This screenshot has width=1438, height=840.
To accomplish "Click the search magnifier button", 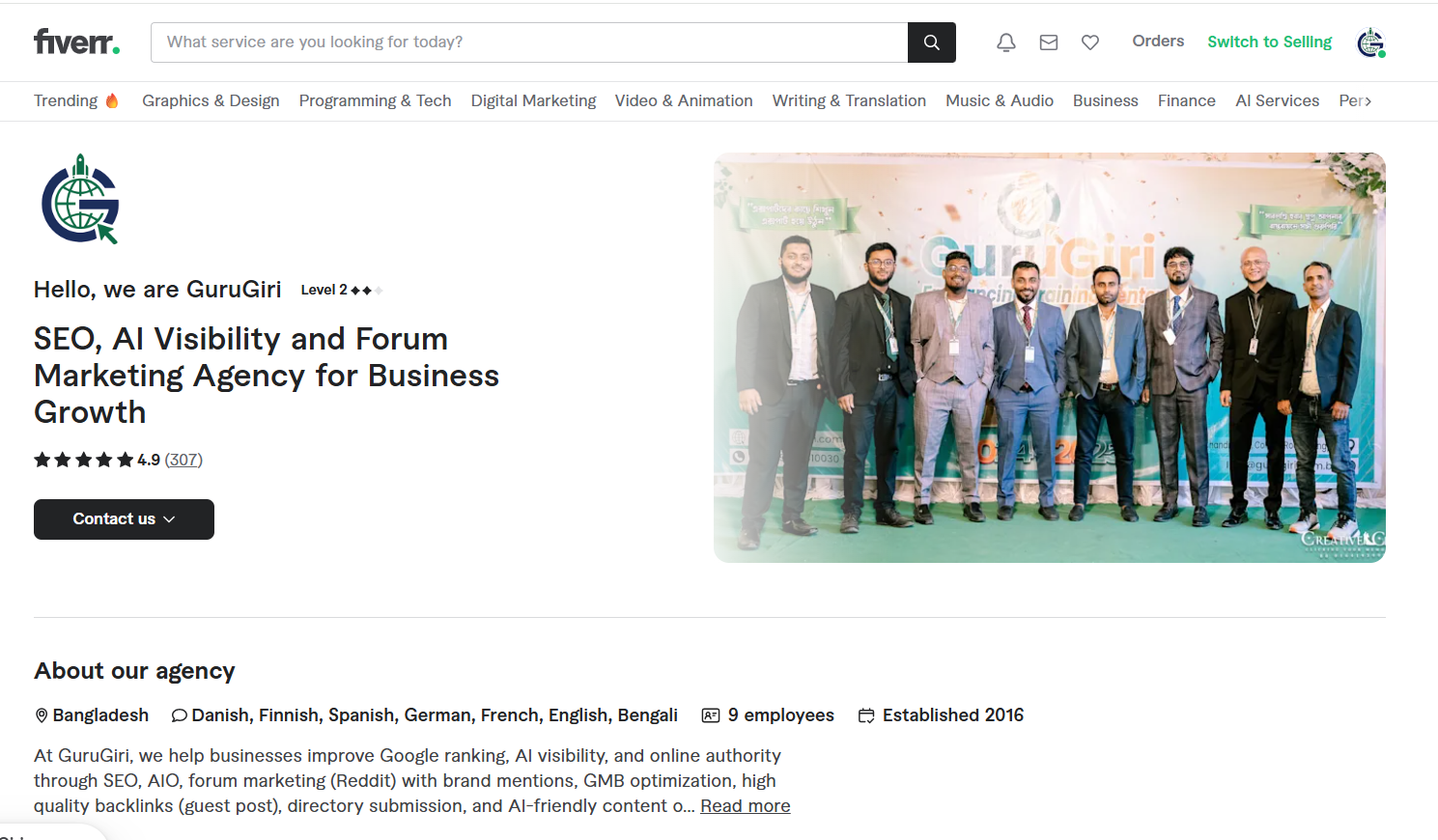I will click(x=932, y=42).
